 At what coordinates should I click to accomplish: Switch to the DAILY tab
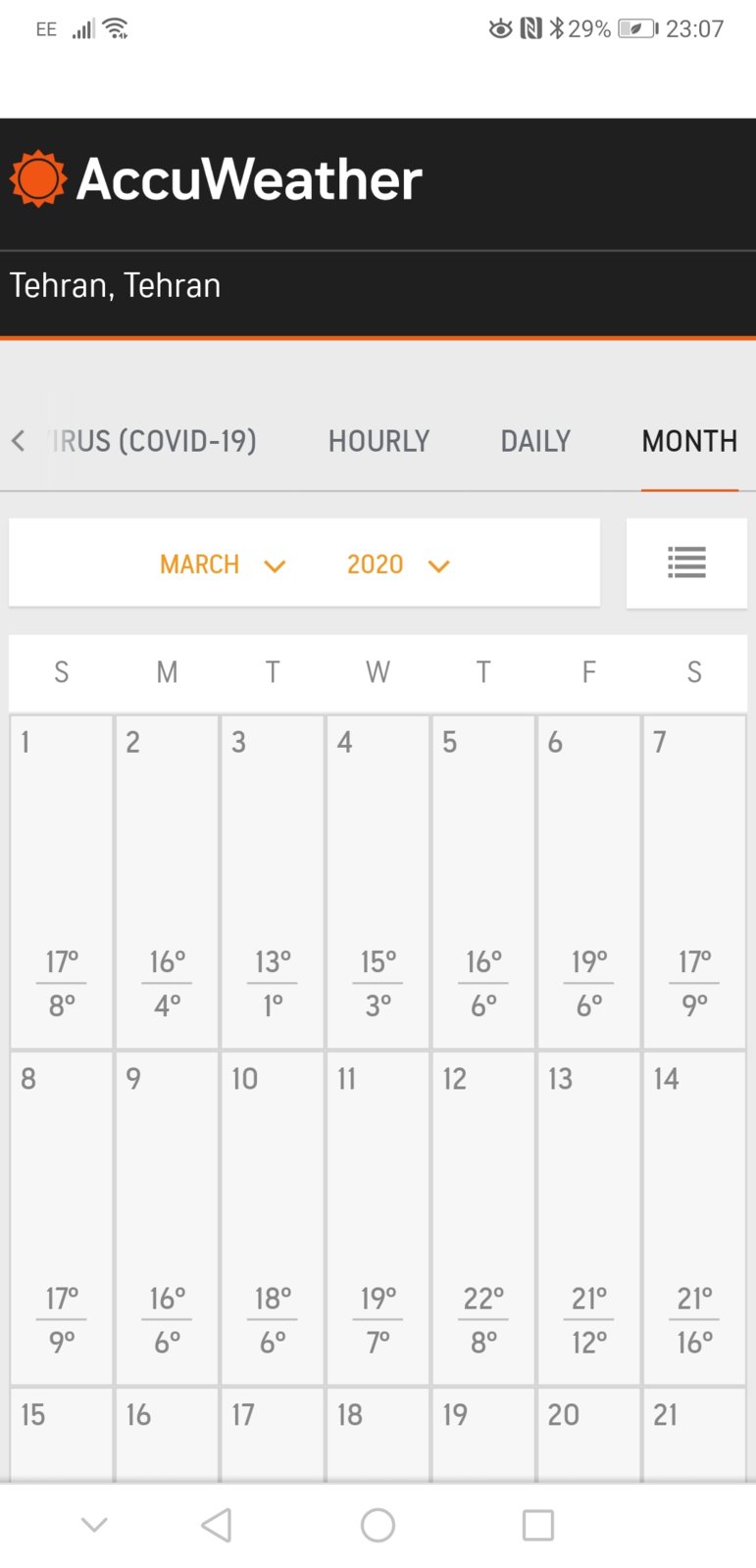tap(535, 441)
